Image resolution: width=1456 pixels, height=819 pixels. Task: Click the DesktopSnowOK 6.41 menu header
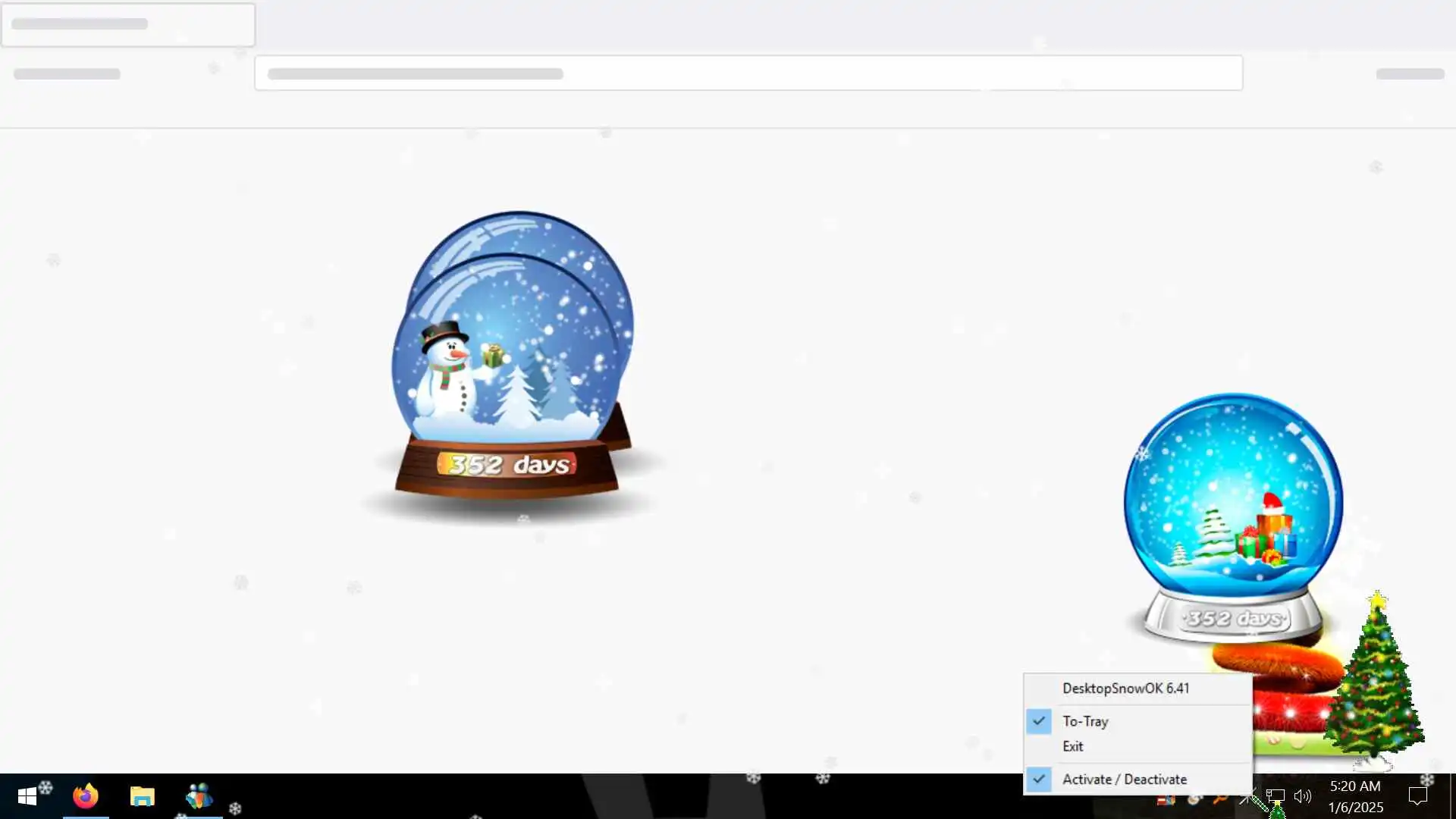point(1125,689)
